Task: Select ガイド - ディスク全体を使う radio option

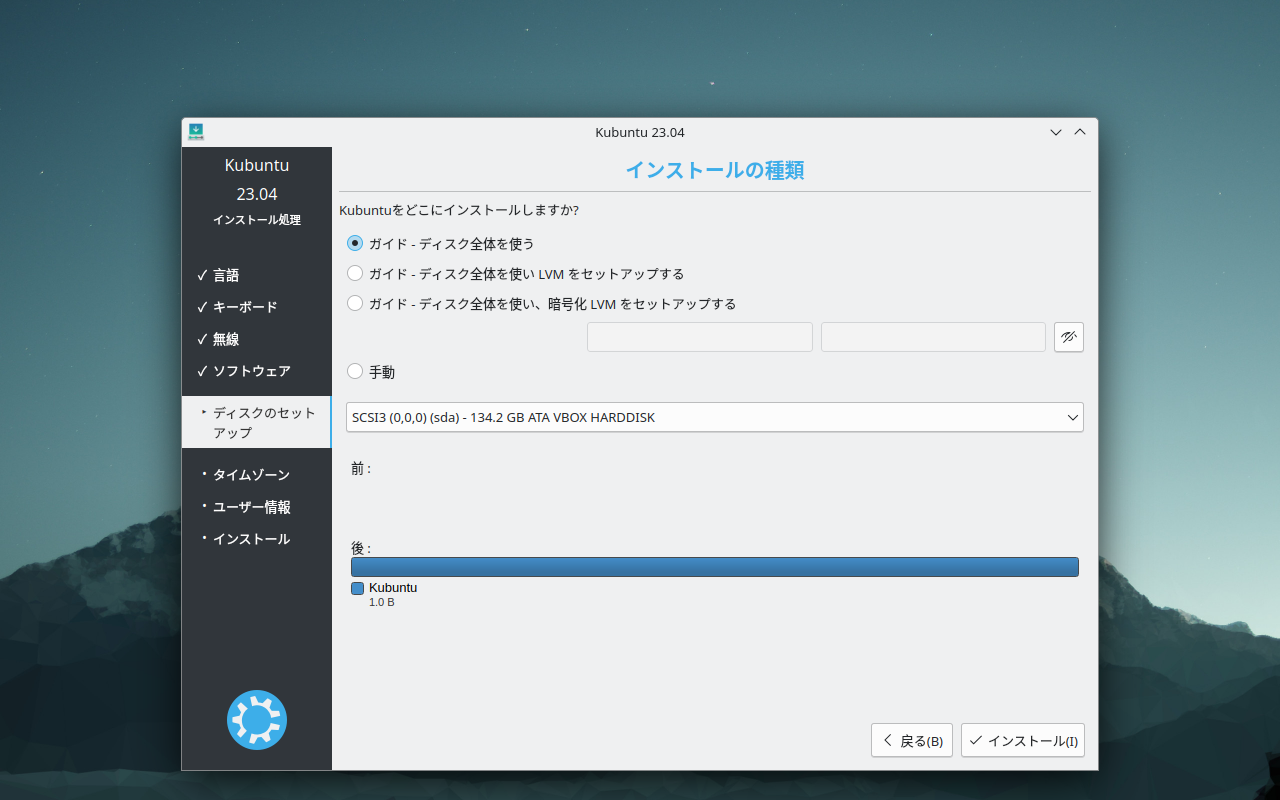Action: [441, 243]
